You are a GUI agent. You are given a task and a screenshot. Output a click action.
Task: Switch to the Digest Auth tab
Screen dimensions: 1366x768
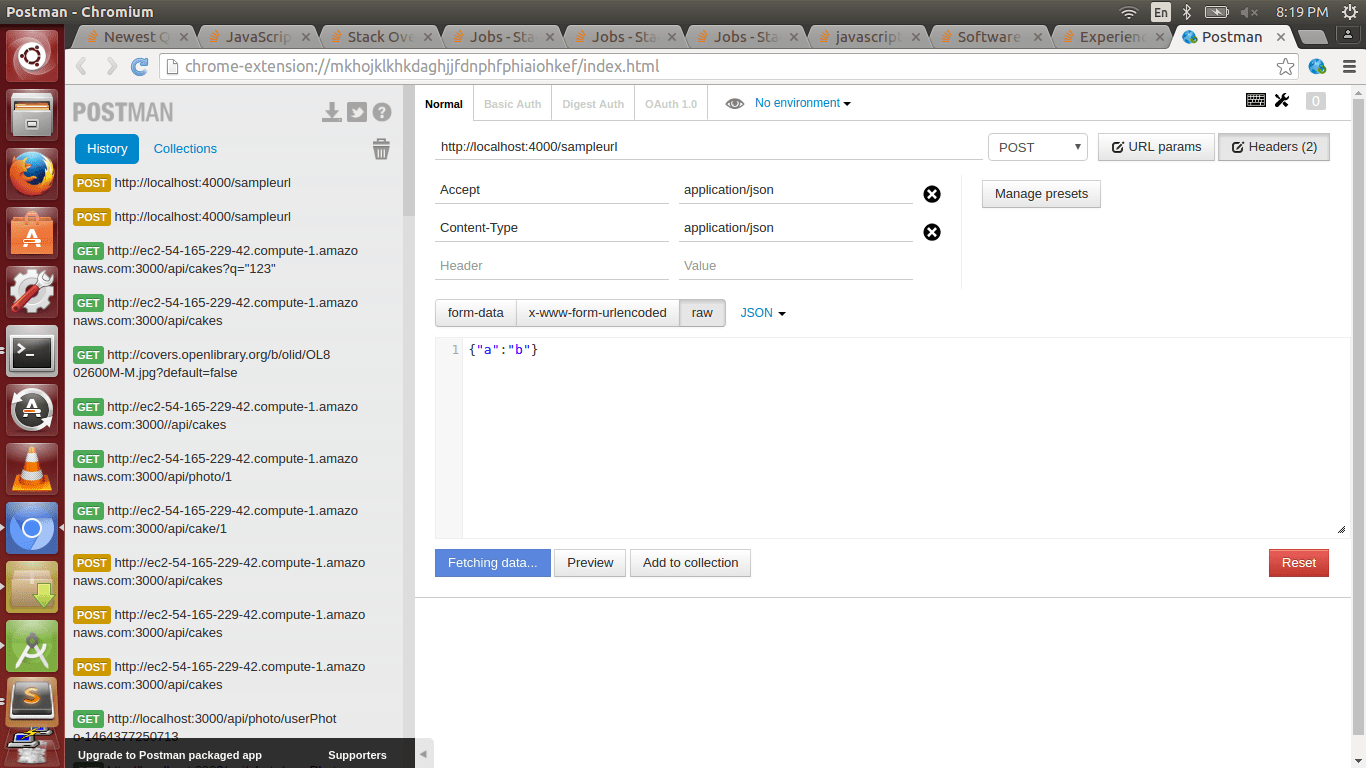[x=593, y=104]
